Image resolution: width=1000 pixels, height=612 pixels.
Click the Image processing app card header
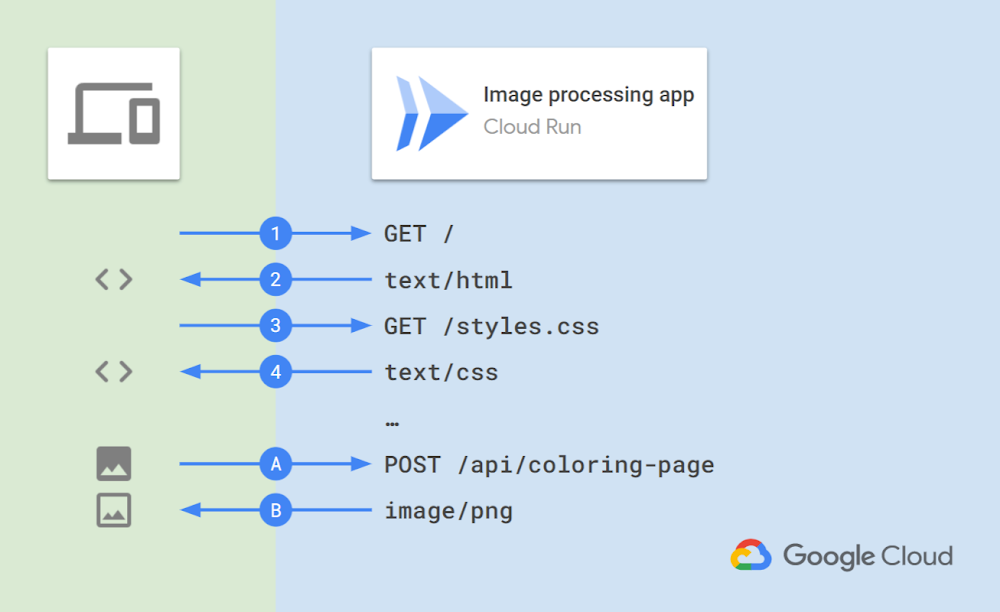[x=539, y=113]
